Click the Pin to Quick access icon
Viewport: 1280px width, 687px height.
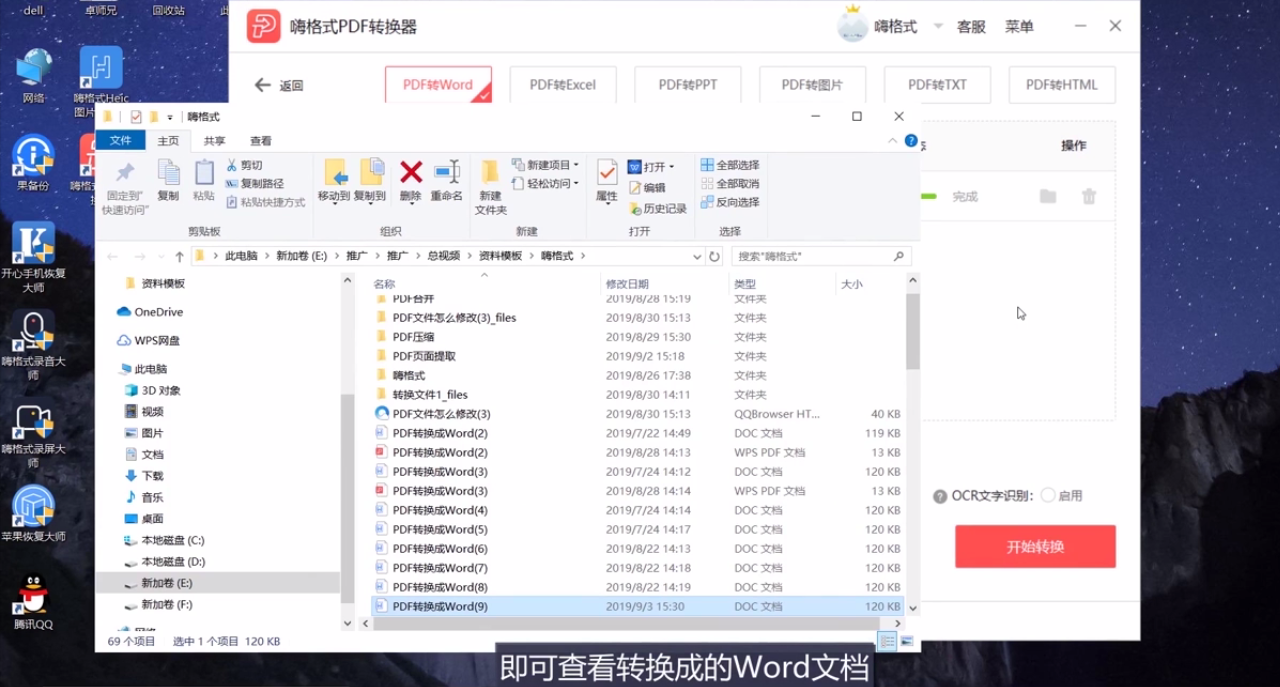[125, 173]
